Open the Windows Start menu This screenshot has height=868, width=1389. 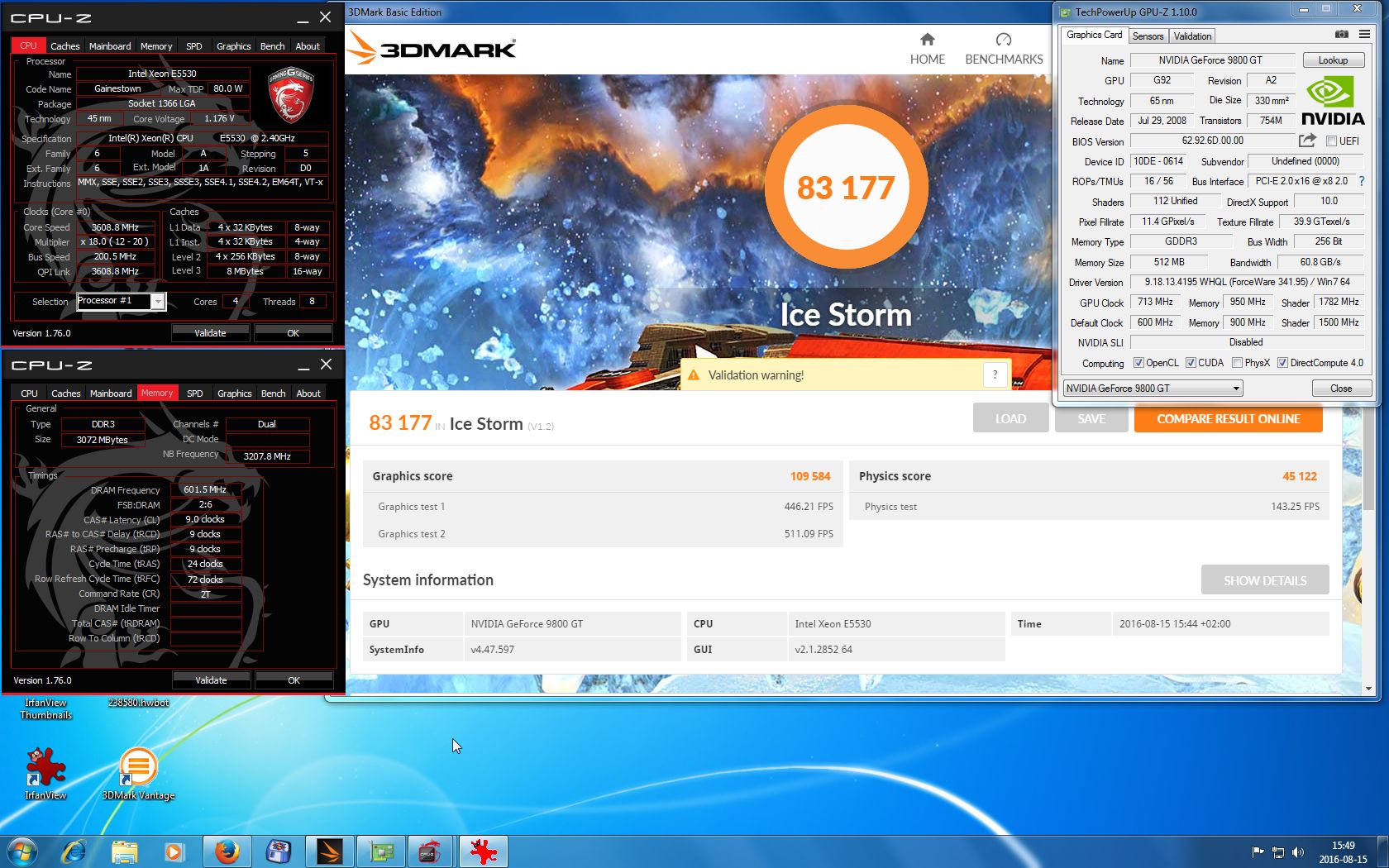(x=22, y=851)
